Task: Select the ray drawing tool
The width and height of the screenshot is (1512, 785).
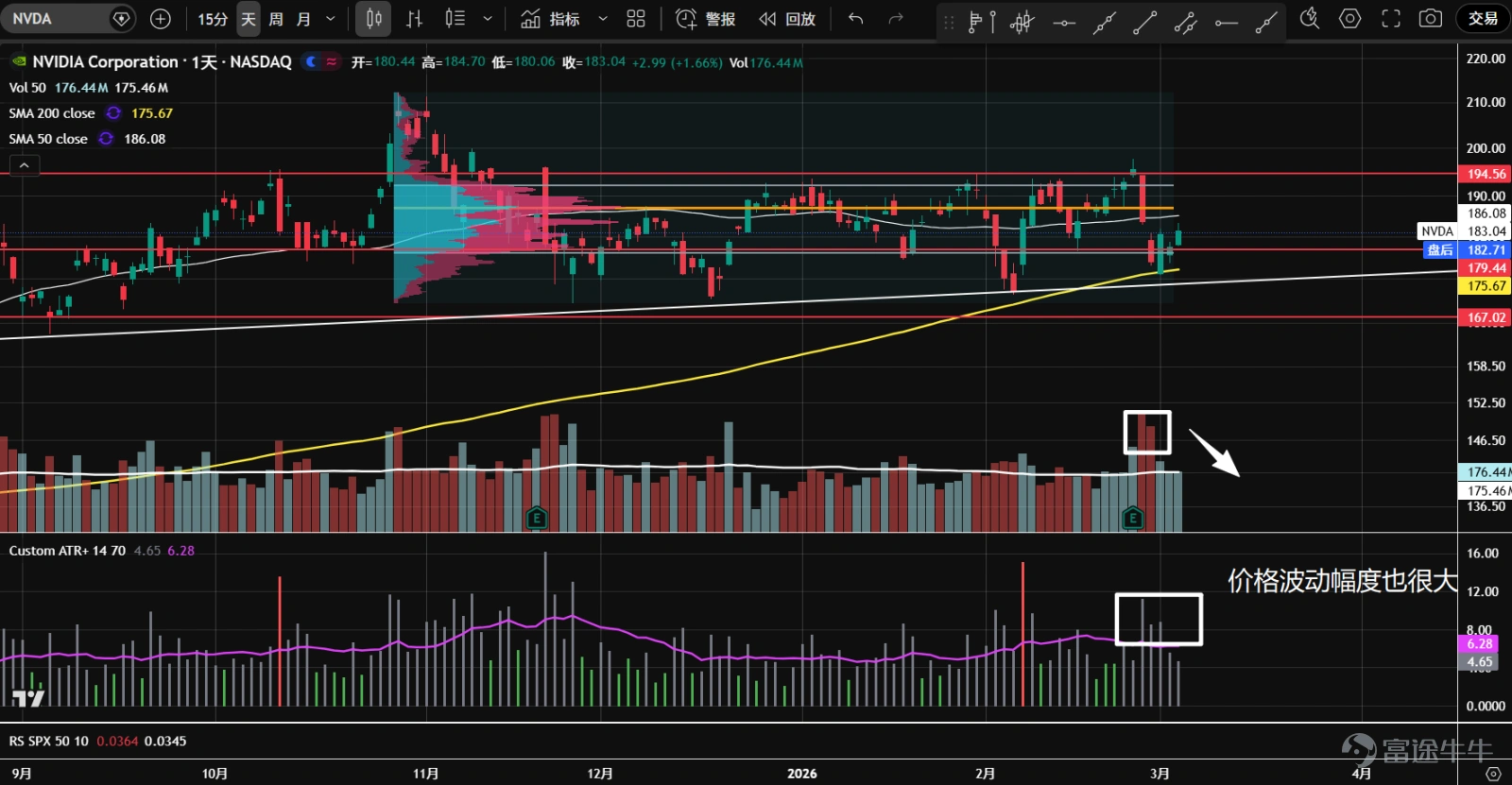Action: (x=1266, y=21)
